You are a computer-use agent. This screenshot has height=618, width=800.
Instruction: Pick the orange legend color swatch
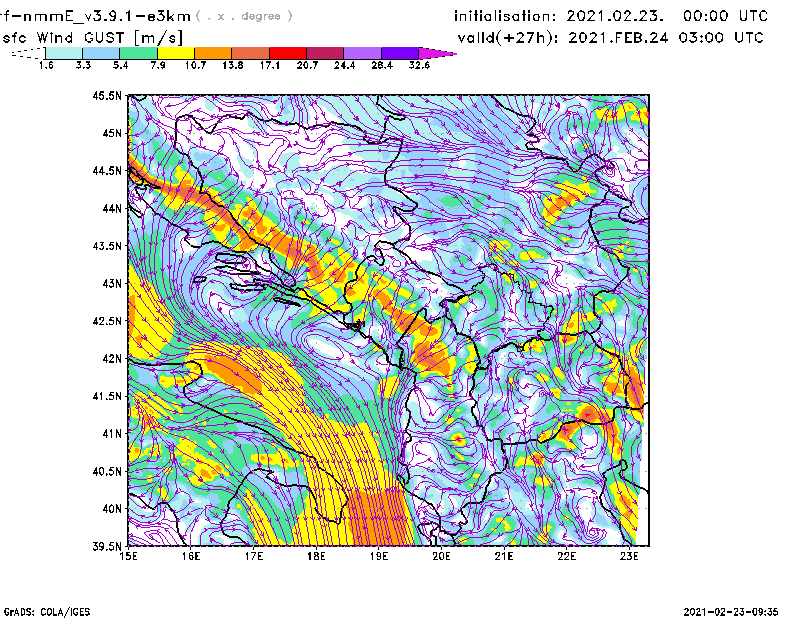[x=213, y=54]
